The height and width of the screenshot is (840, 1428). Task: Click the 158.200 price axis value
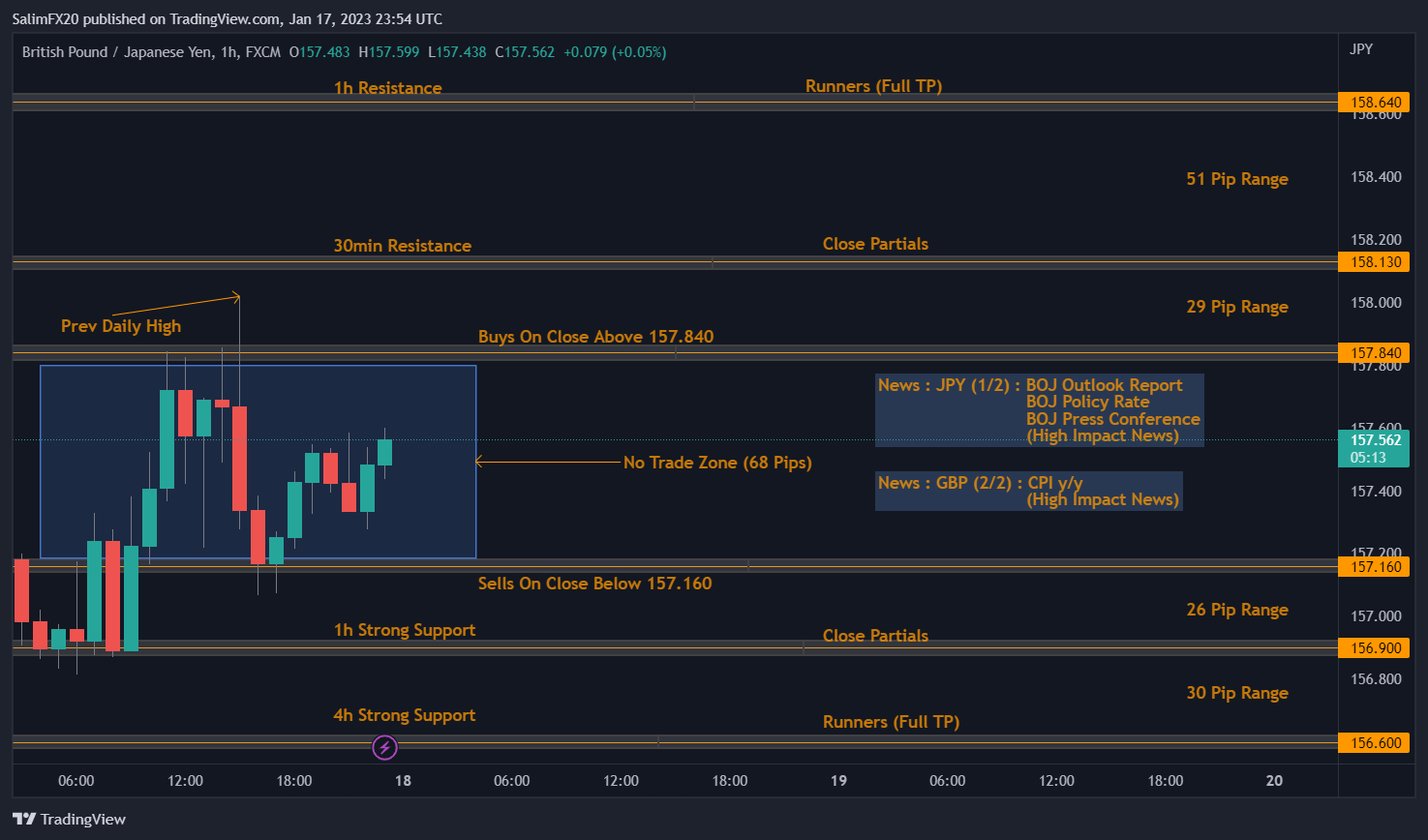coord(1376,240)
